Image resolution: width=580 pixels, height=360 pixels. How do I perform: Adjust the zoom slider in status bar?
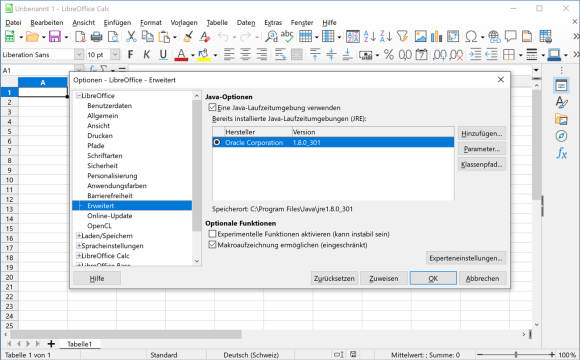(516, 354)
